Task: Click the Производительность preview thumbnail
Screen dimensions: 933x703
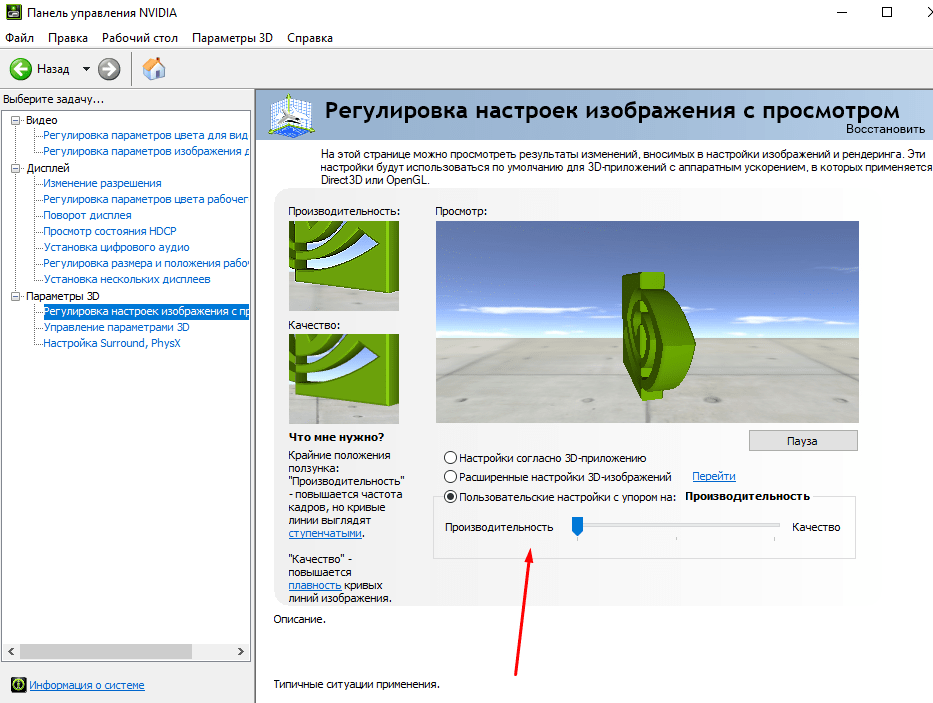Action: pos(343,266)
